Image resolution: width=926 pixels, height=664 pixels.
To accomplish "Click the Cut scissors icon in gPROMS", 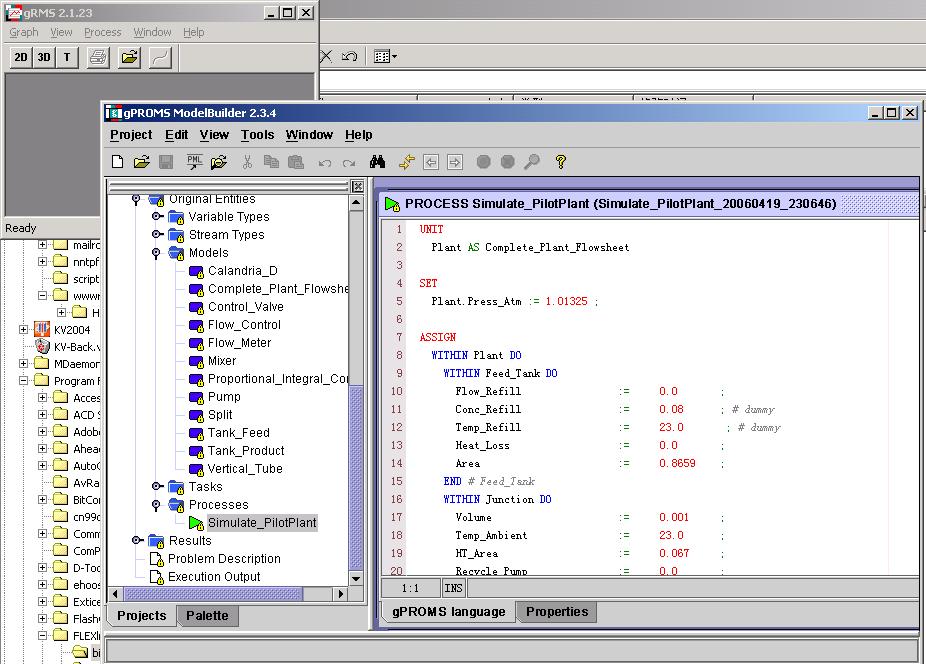I will coord(247,162).
